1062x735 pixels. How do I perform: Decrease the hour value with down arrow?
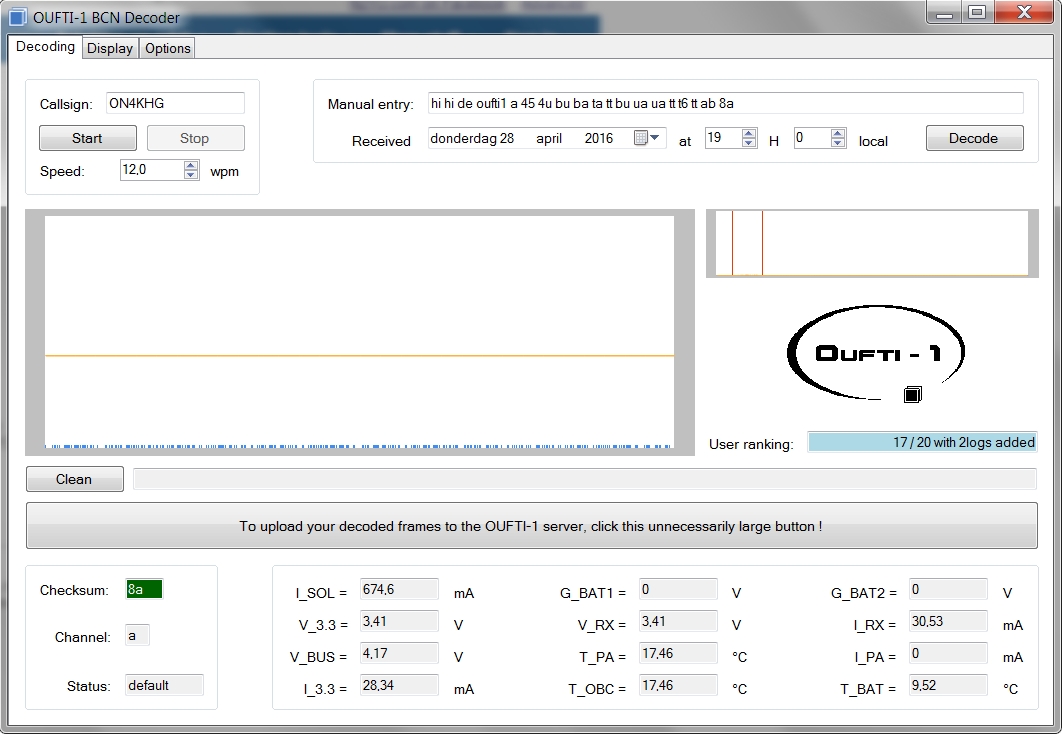(x=748, y=143)
